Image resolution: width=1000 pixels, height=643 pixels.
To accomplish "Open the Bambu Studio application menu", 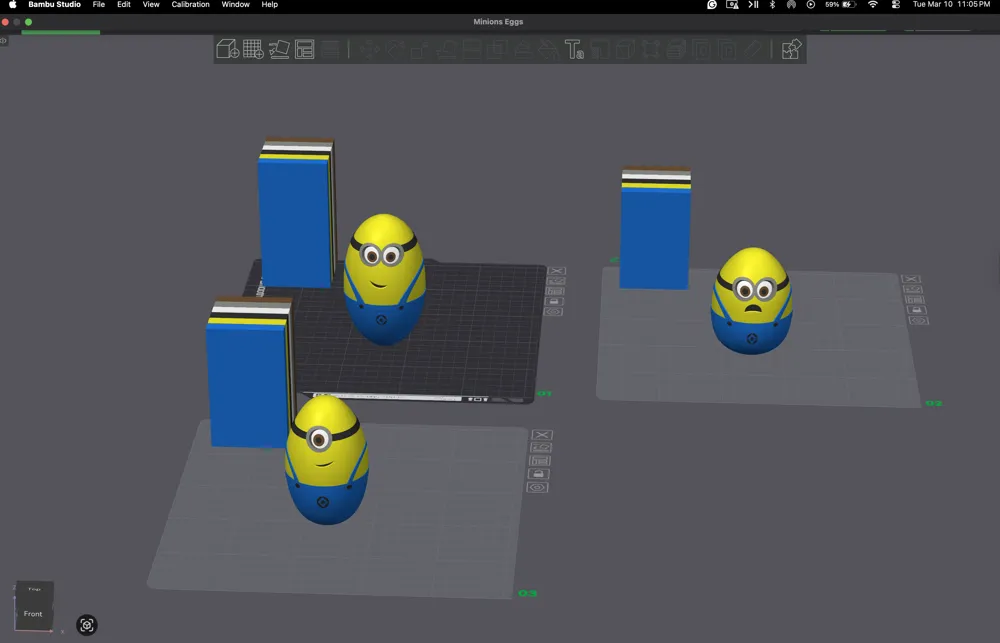I will [54, 4].
